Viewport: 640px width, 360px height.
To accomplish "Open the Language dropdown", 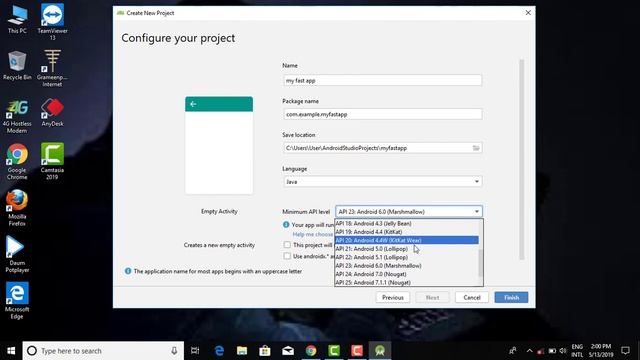I will click(x=382, y=182).
